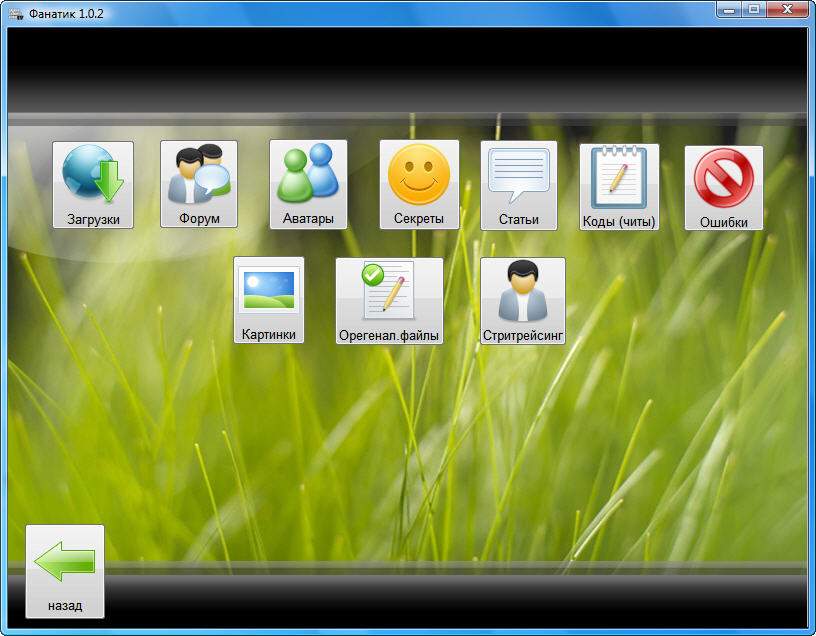This screenshot has height=636, width=816.
Task: Open the Загрузки downloads tile
Action: 93,185
